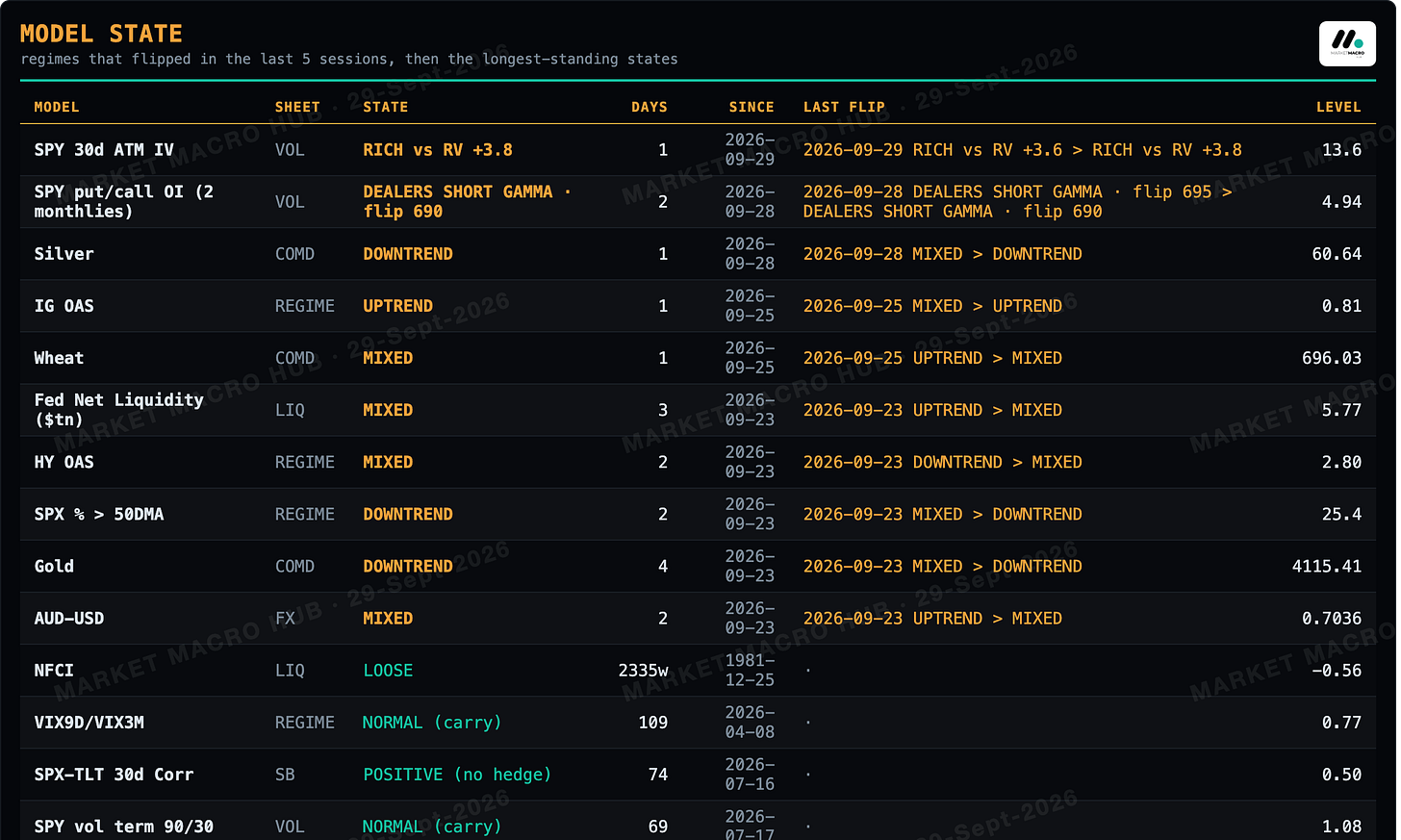
Task: Click Gold's MIXED > DOWNTREND last flip
Action: pos(943,566)
